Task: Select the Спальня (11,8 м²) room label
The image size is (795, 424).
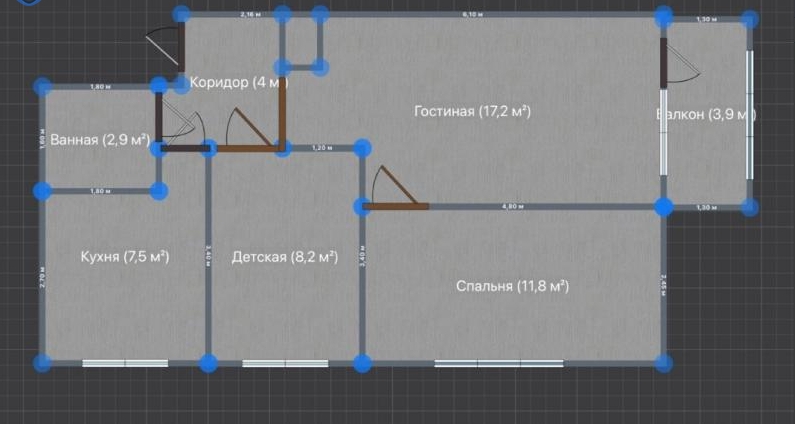Action: [512, 286]
